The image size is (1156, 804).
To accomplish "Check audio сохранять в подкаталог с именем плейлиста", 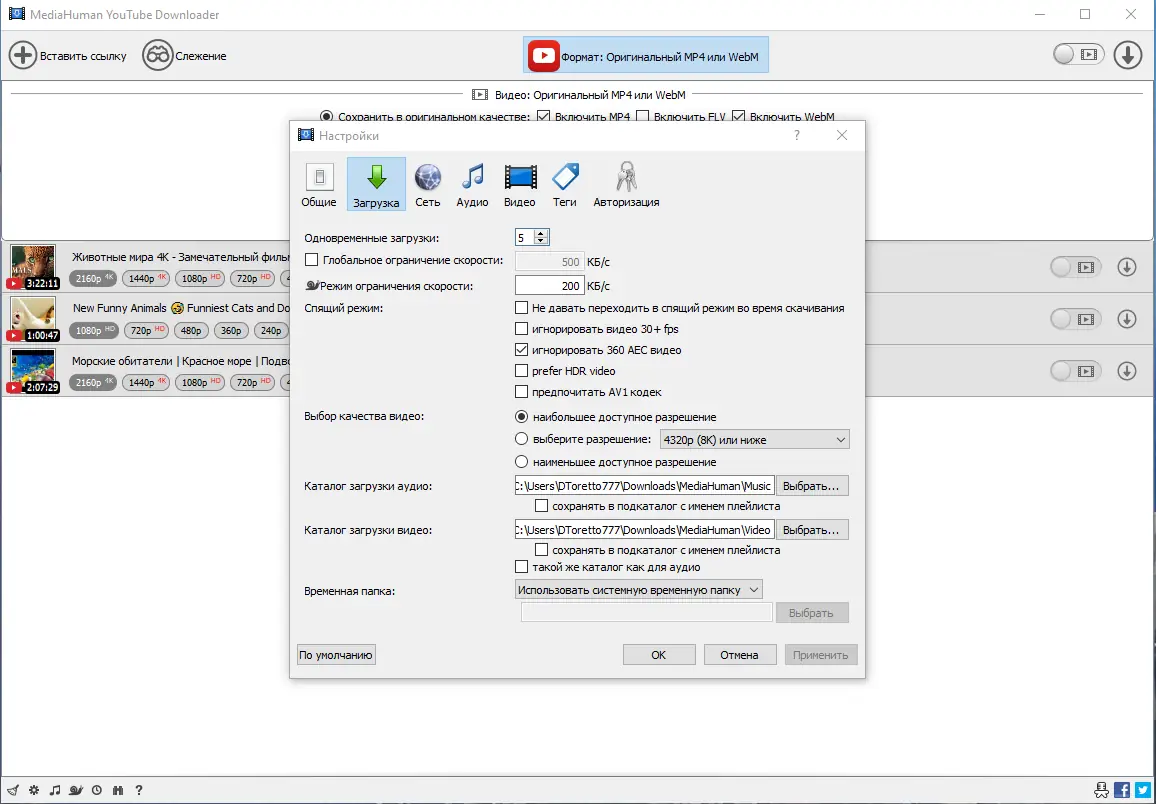I will pos(541,506).
